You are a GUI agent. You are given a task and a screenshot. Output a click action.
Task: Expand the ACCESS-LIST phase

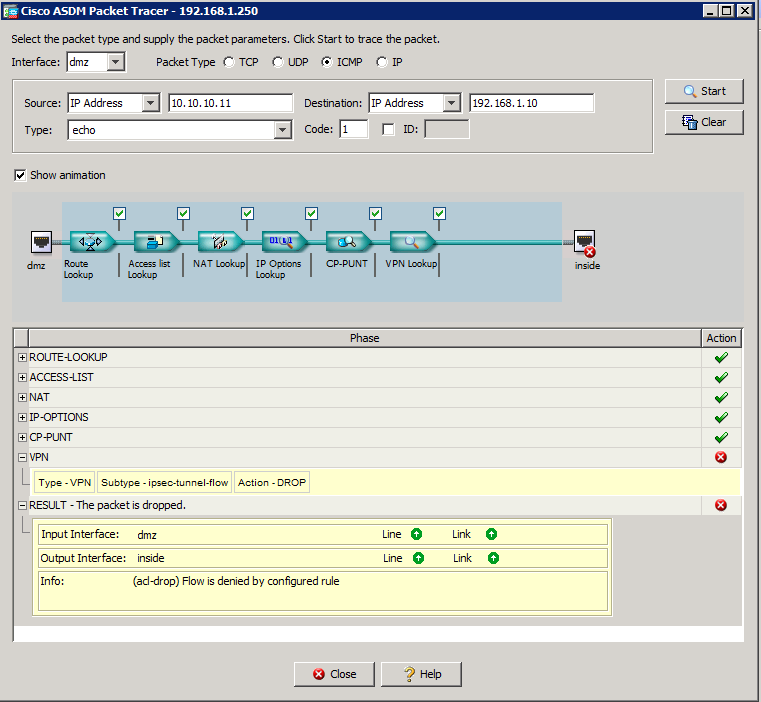point(22,377)
